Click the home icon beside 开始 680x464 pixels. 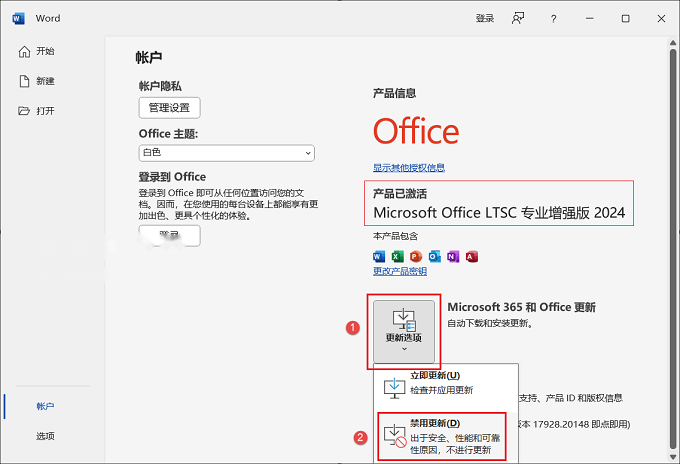[24, 51]
